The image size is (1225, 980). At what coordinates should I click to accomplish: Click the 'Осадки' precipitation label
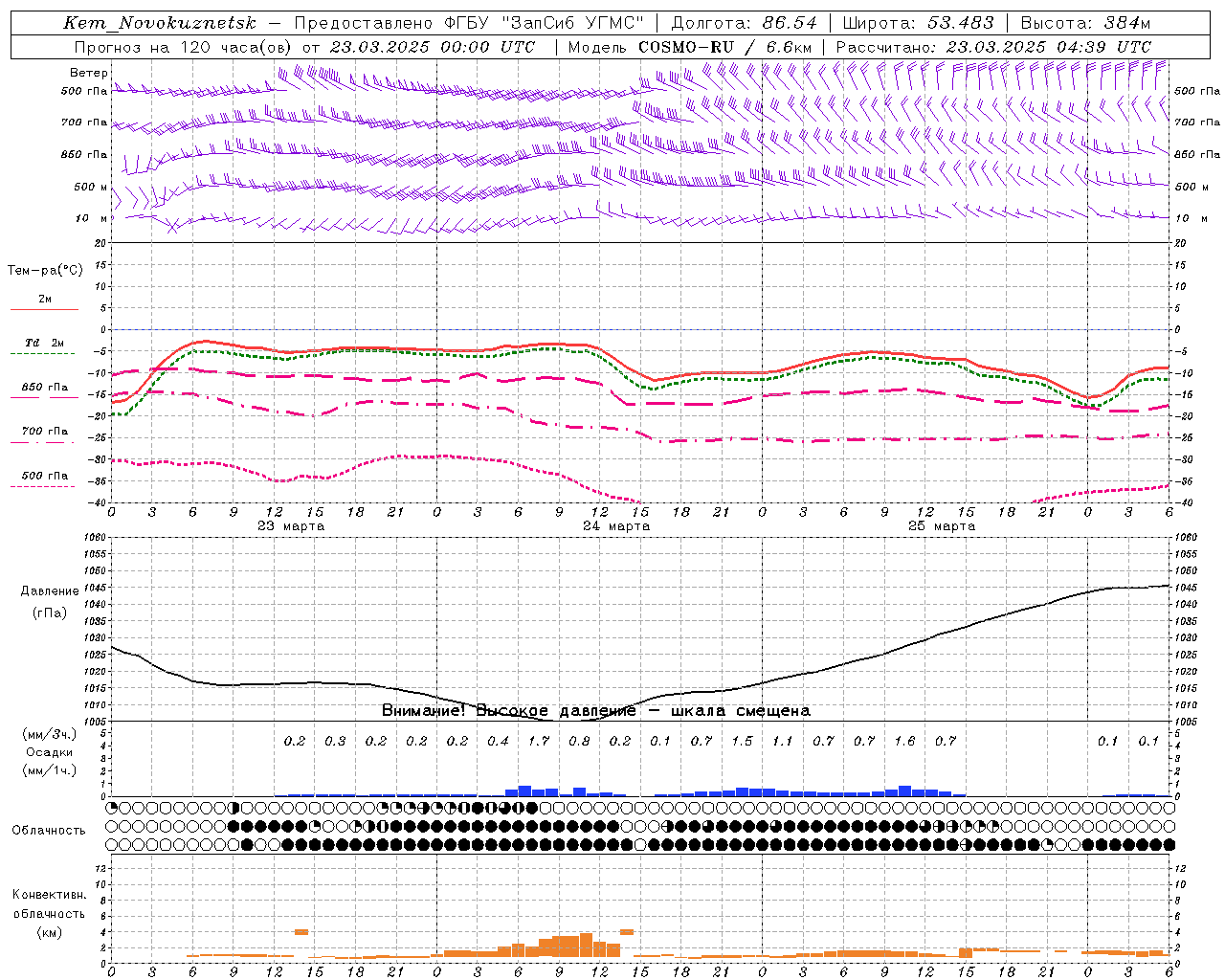50,752
